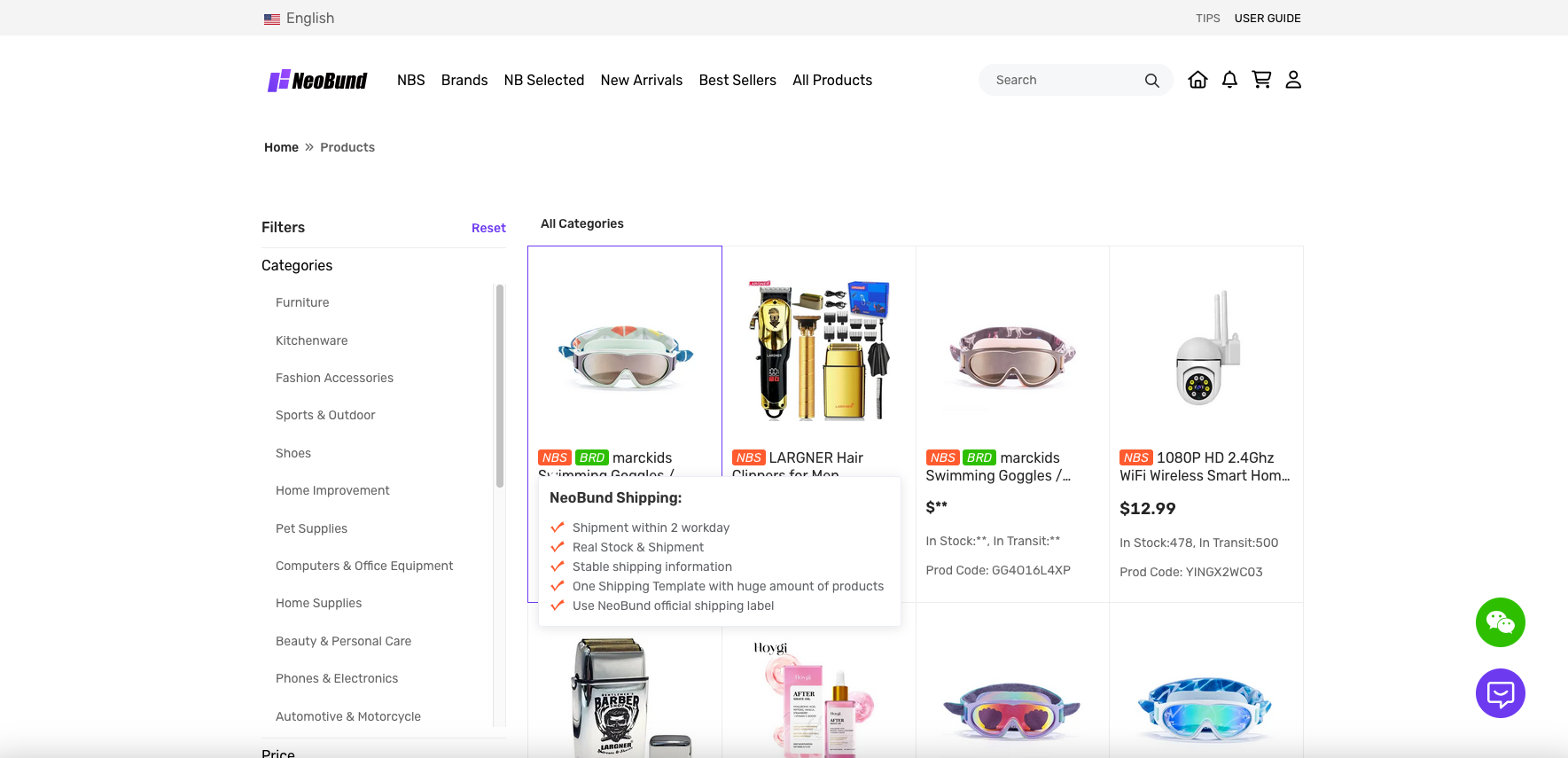This screenshot has width=1568, height=758.
Task: Go to Best Sellers
Action: 737,80
